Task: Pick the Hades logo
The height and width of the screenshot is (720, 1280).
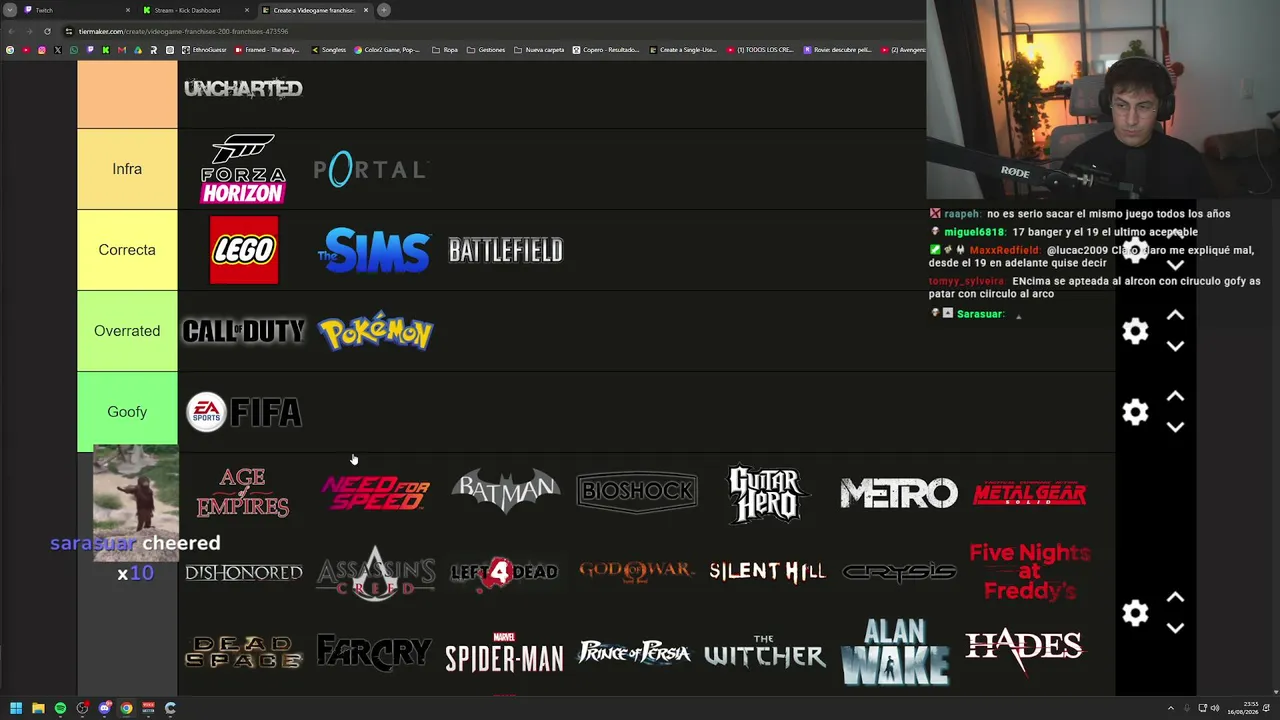Action: (1025, 648)
